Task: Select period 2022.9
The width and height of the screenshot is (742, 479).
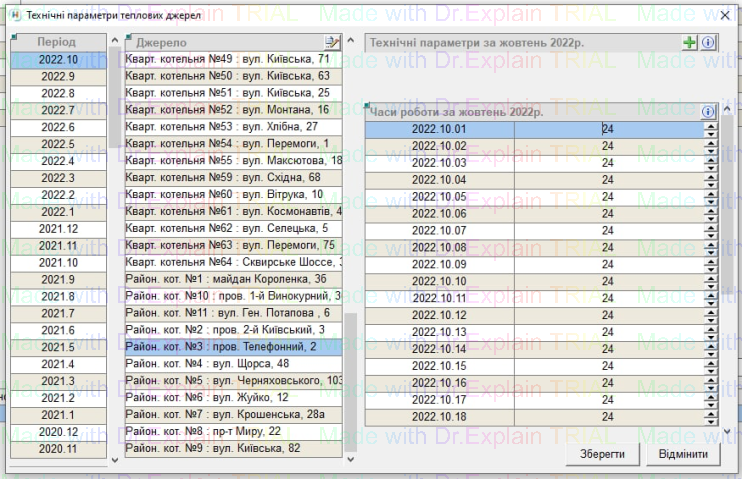Action: [58, 76]
